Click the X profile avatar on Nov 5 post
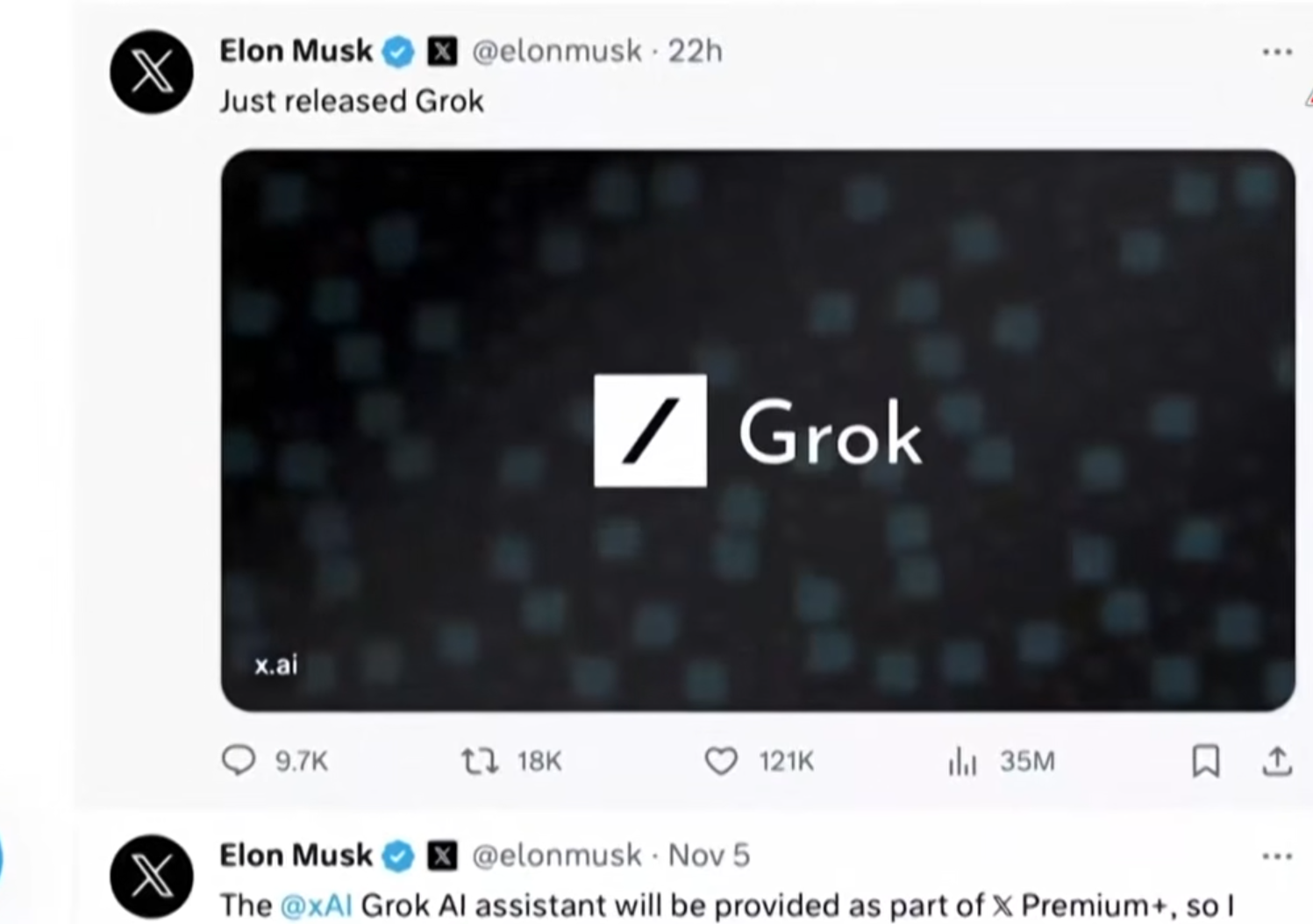The width and height of the screenshot is (1313, 924). pos(152,876)
